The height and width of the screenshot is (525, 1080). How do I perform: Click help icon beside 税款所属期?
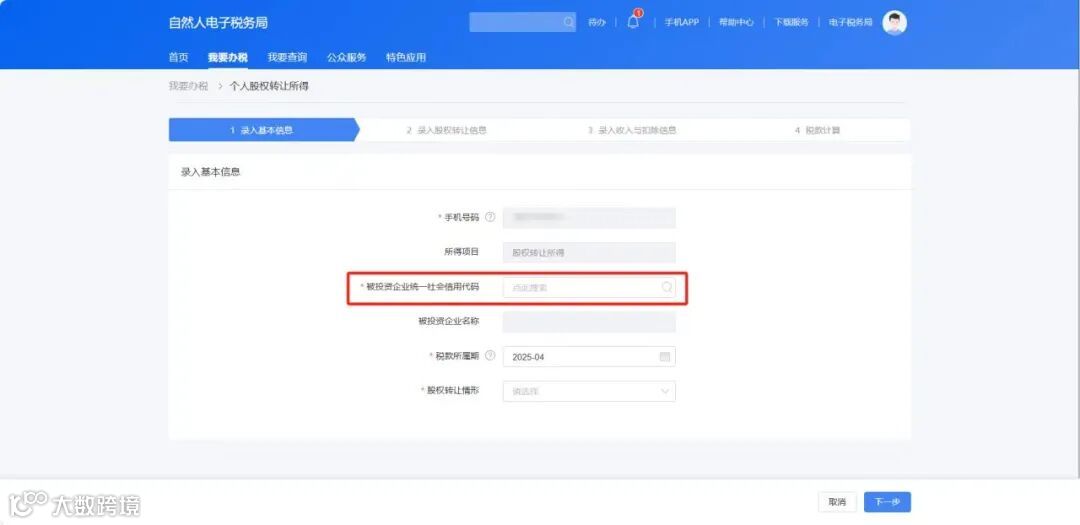490,356
